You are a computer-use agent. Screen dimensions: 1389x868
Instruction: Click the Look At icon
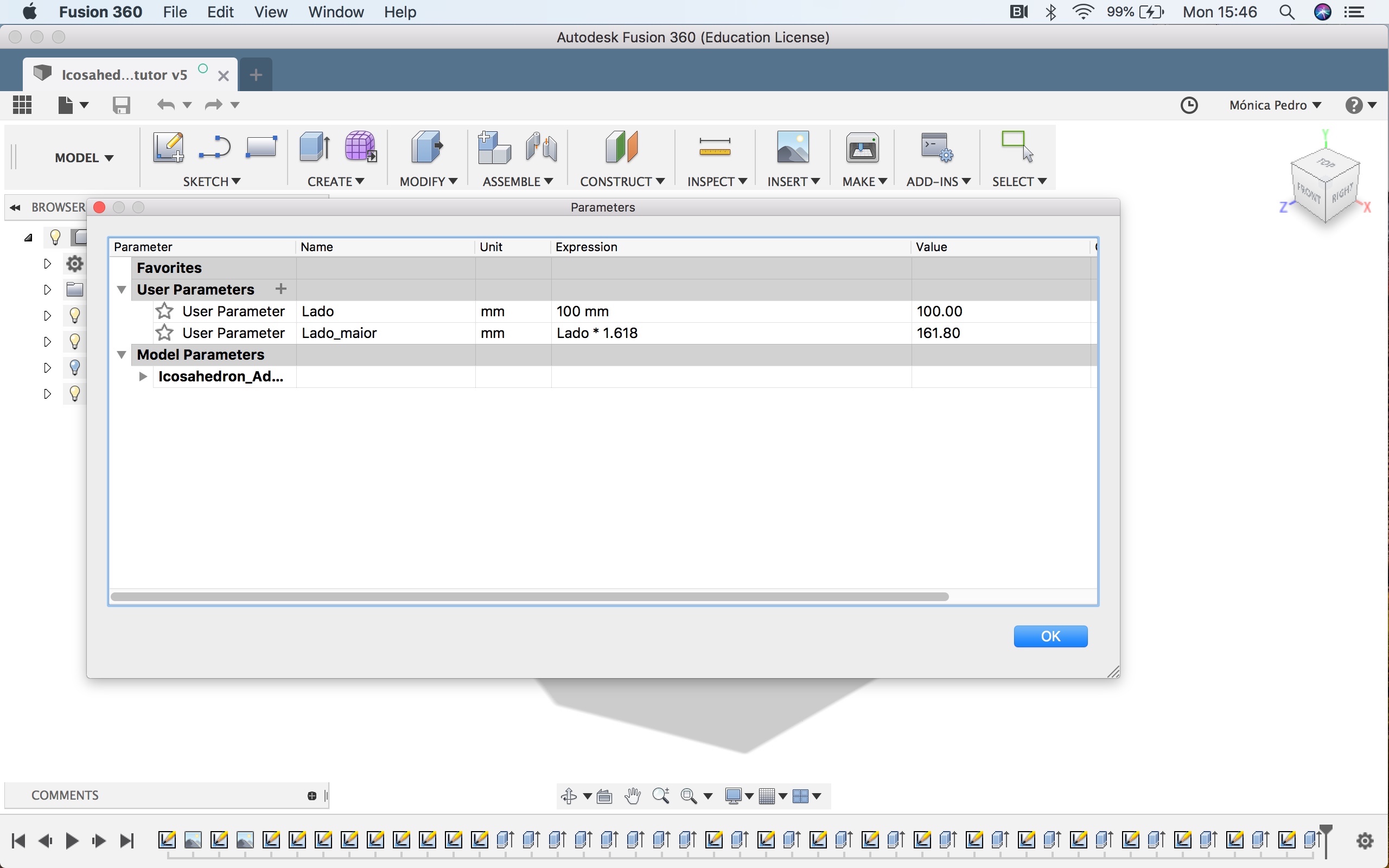click(x=604, y=796)
